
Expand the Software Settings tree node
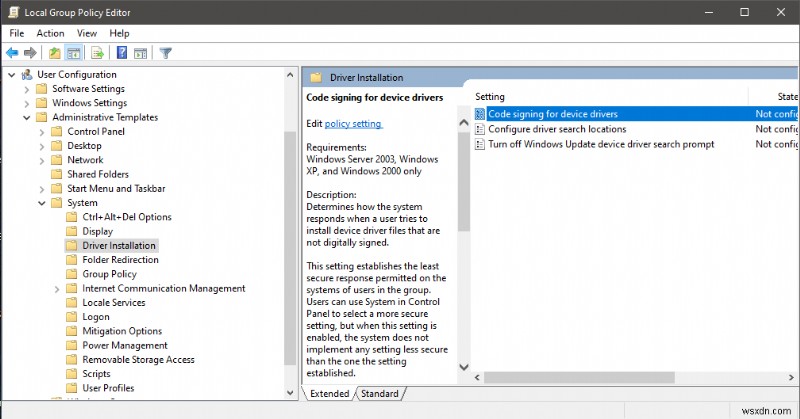(26, 89)
